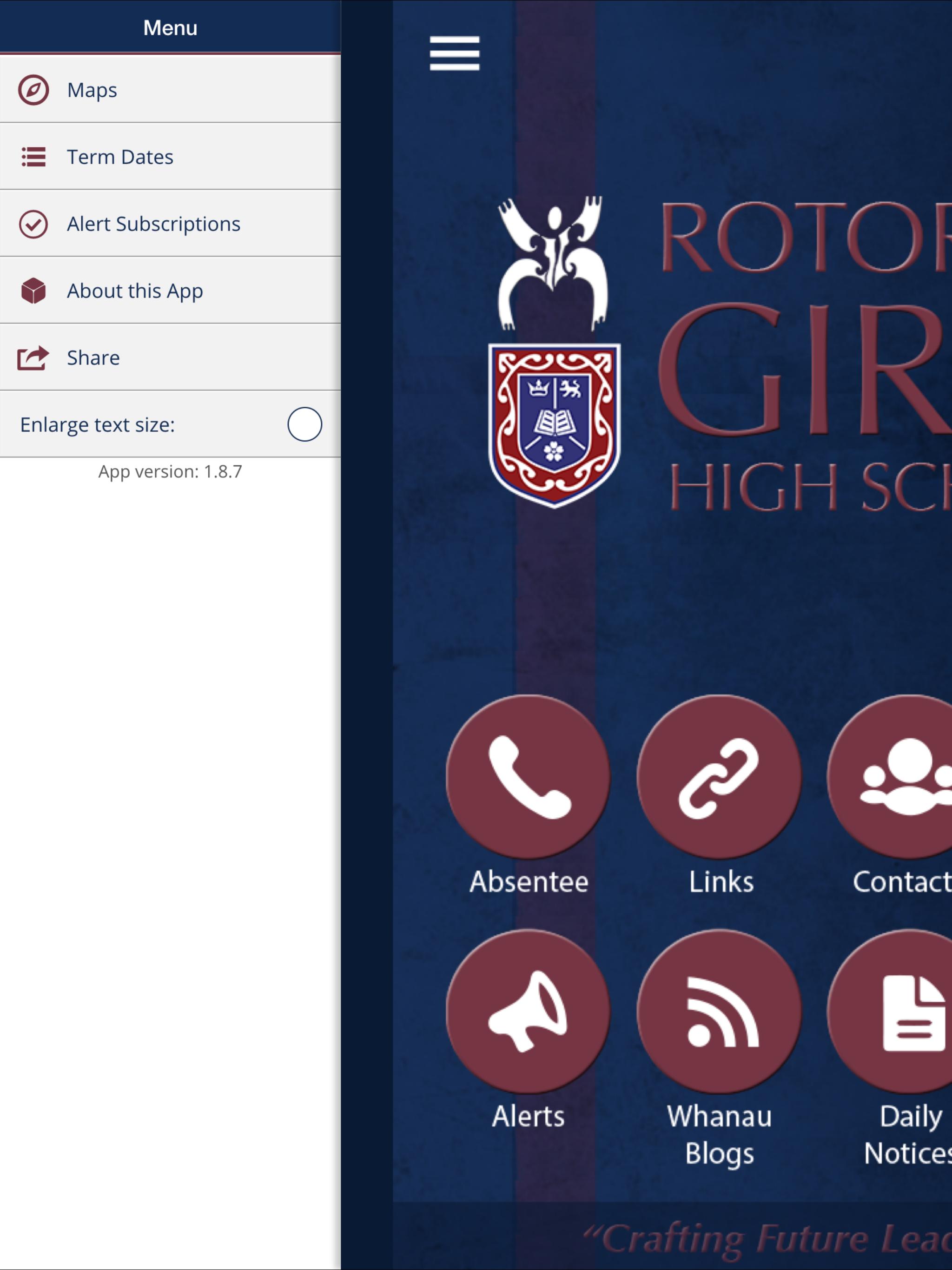Open the Links chain icon

(x=719, y=776)
